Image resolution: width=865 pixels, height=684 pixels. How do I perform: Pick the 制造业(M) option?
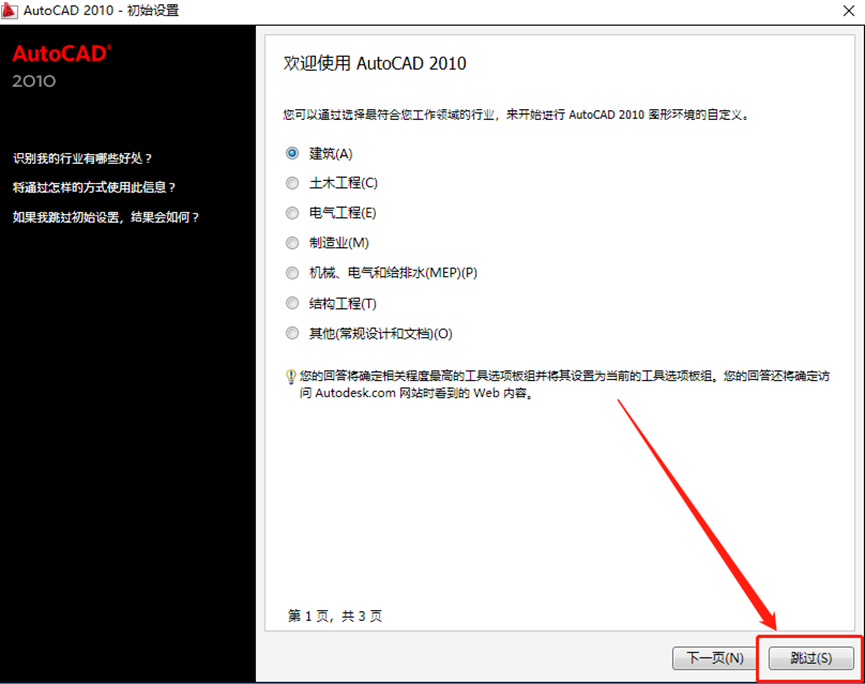click(291, 243)
